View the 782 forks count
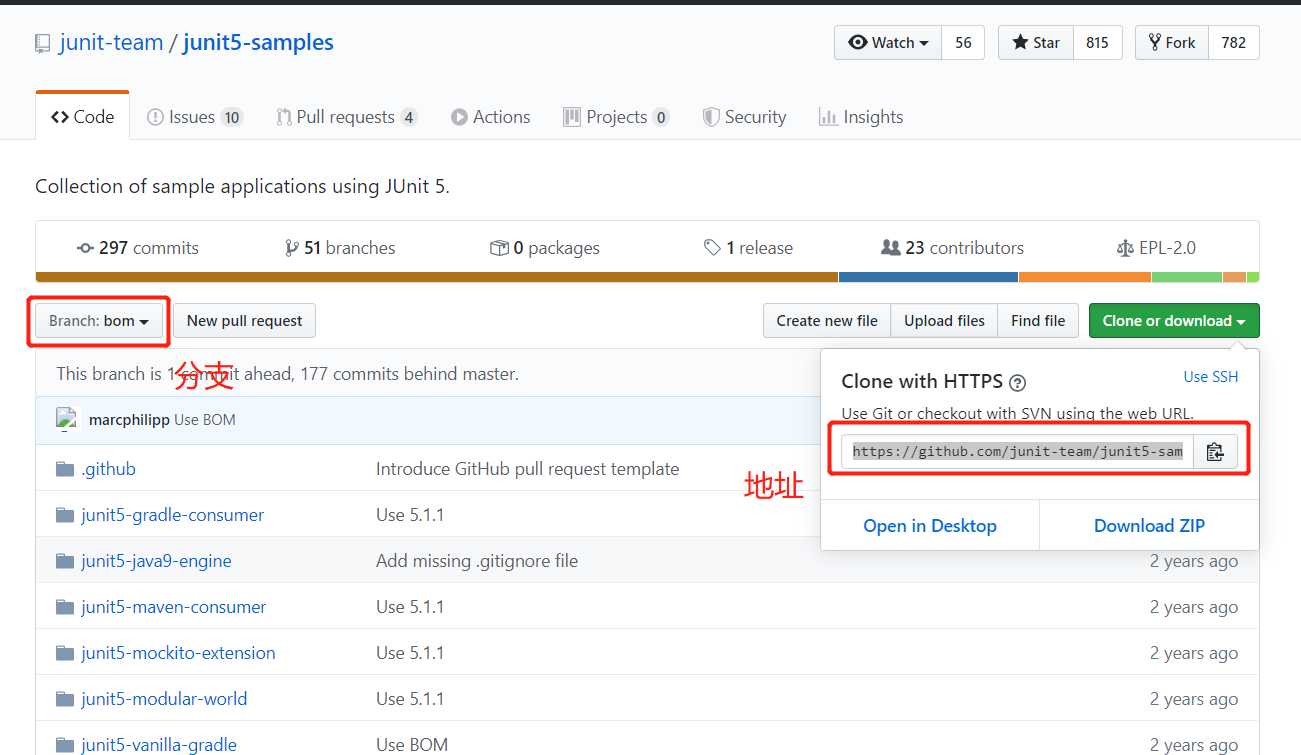The width and height of the screenshot is (1301, 755). [1234, 43]
